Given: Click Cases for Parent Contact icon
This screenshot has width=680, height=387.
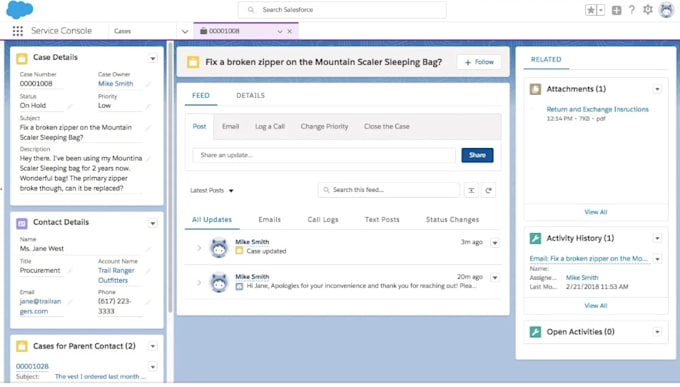Looking at the screenshot, I should coord(22,346).
